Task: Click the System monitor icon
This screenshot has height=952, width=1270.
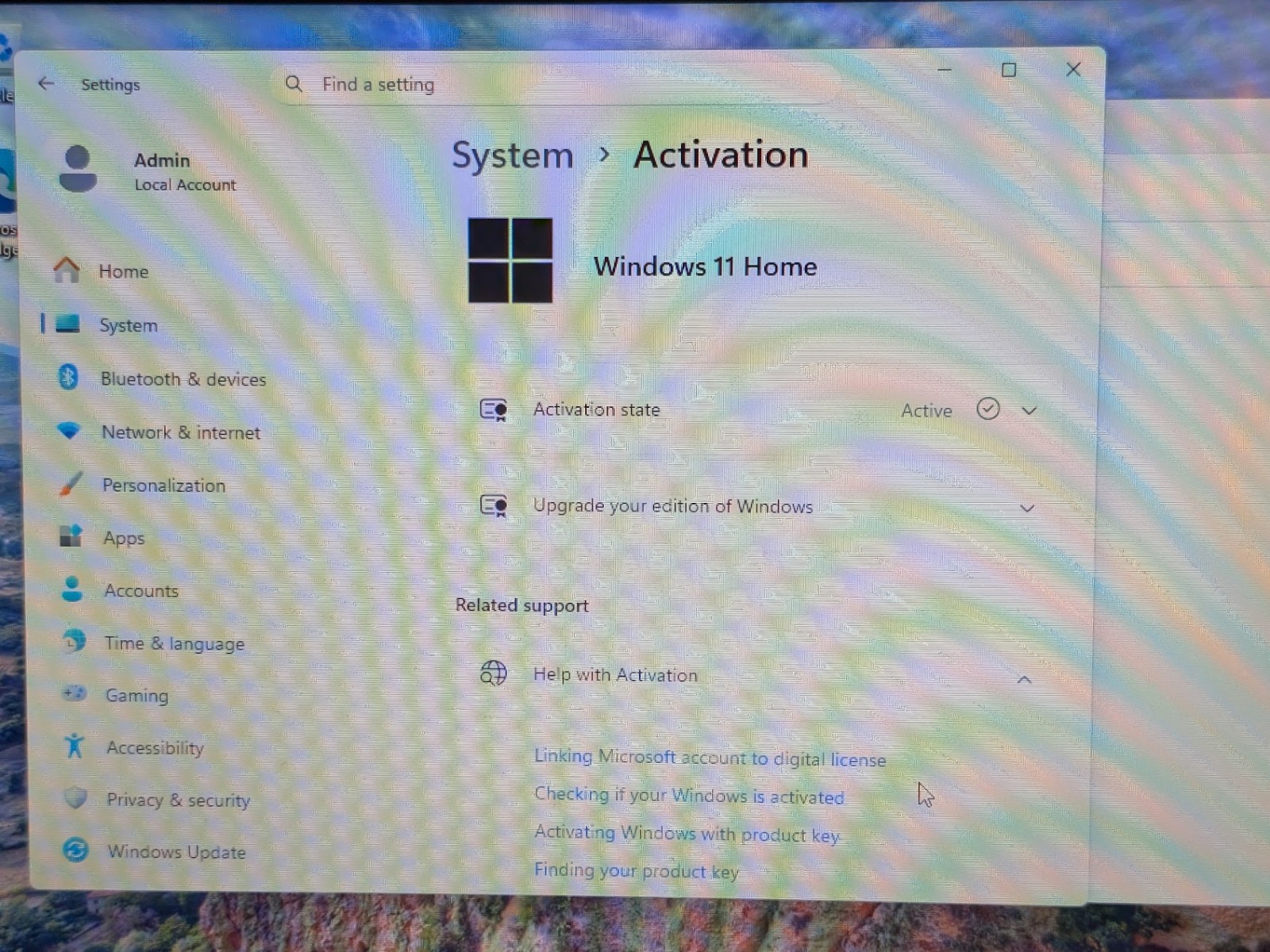Action: [x=68, y=324]
